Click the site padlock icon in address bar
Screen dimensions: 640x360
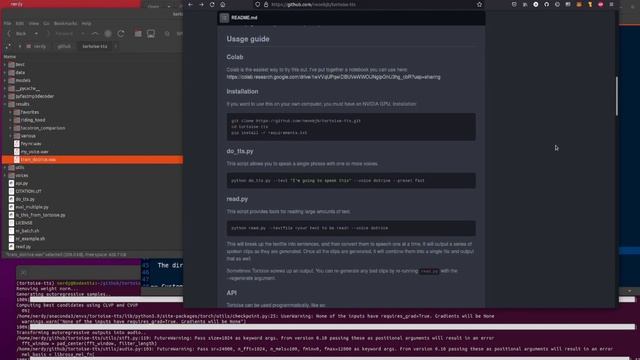click(266, 4)
